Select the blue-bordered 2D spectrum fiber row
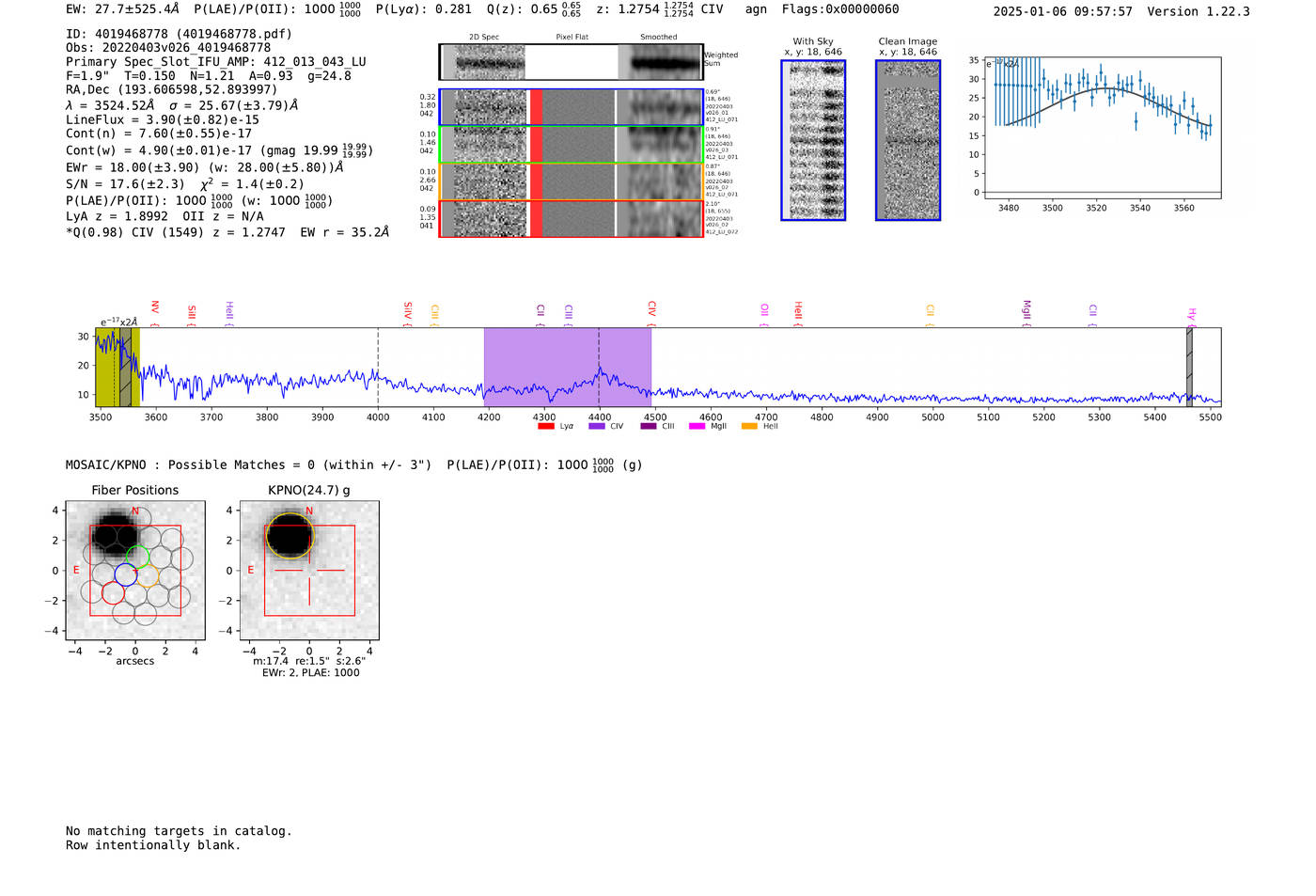The width and height of the screenshot is (1316, 896). pos(571,107)
